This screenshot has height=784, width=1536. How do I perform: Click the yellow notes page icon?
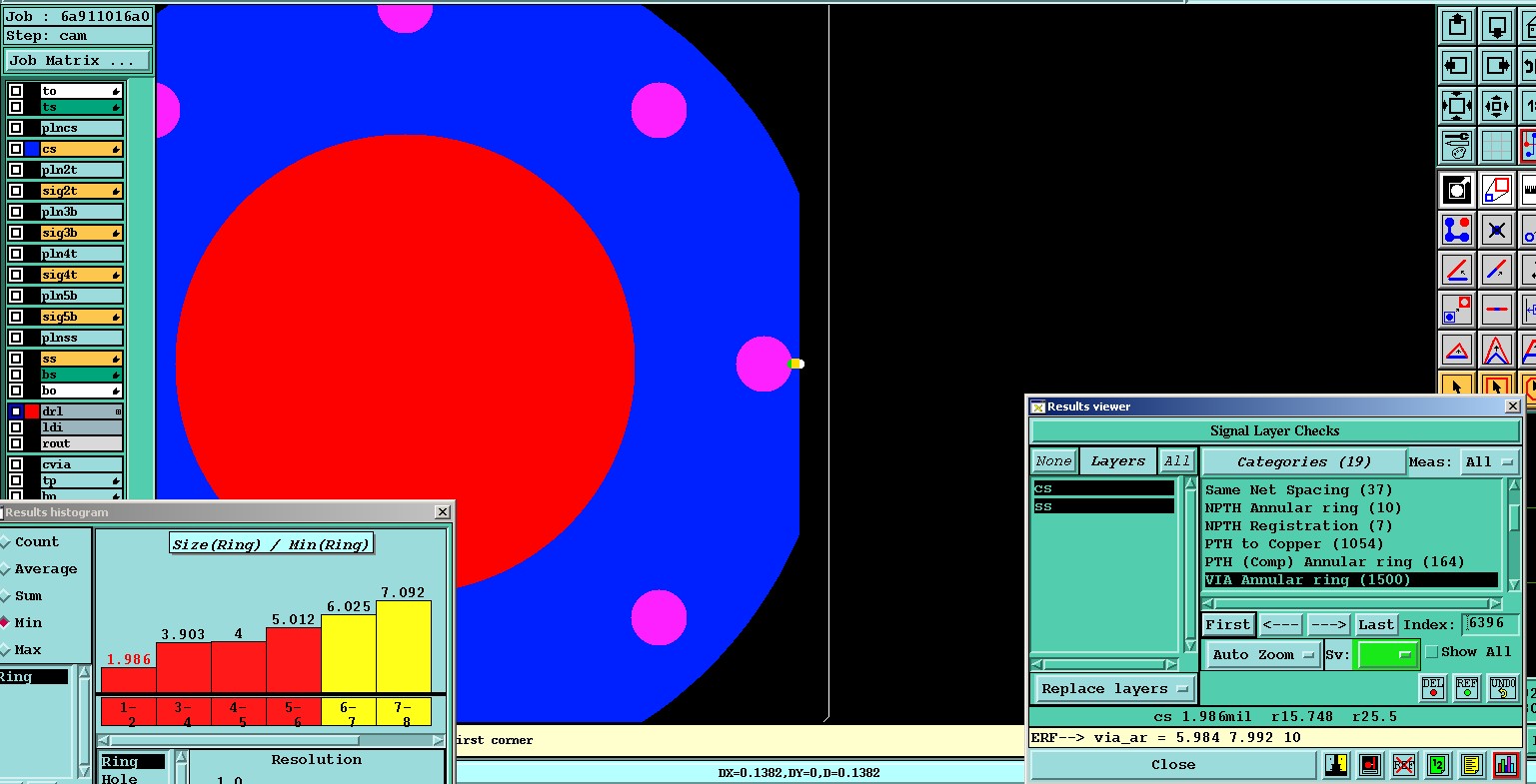(1471, 765)
